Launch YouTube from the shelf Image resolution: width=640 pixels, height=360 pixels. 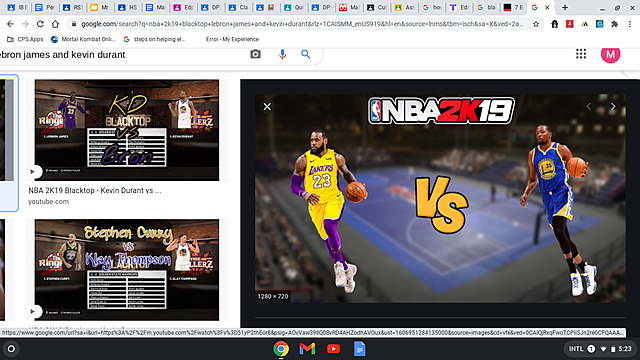point(333,349)
